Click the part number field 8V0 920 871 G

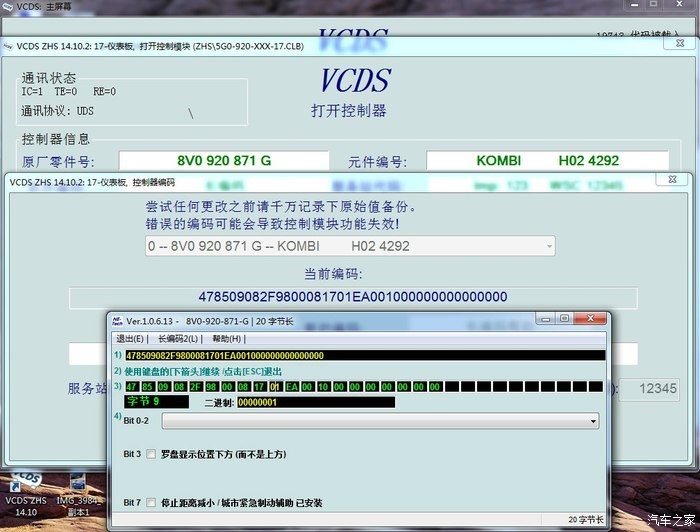(224, 160)
